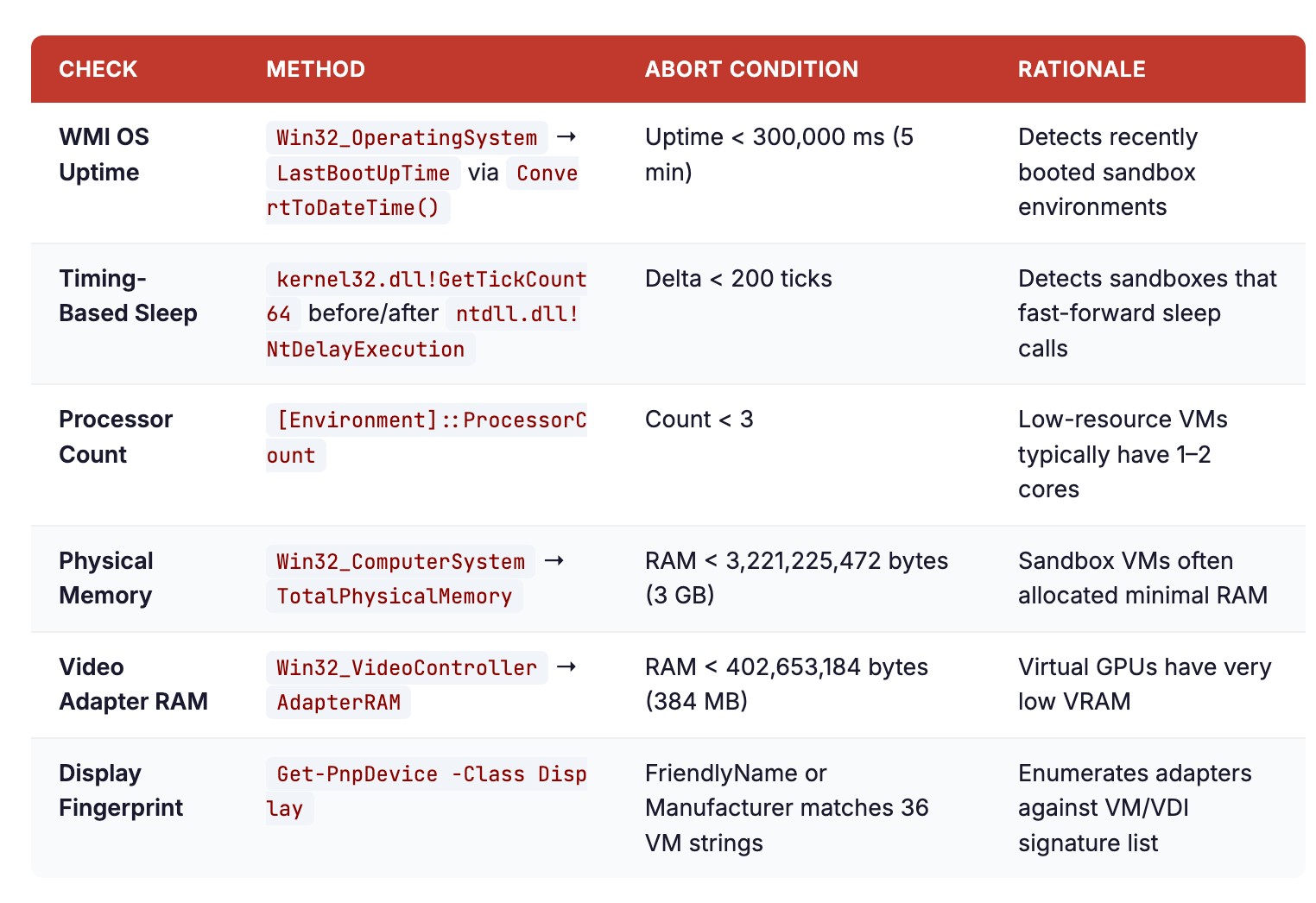The width and height of the screenshot is (1316, 903).
Task: Click the Processor Count row label
Action: pyautogui.click(x=115, y=437)
